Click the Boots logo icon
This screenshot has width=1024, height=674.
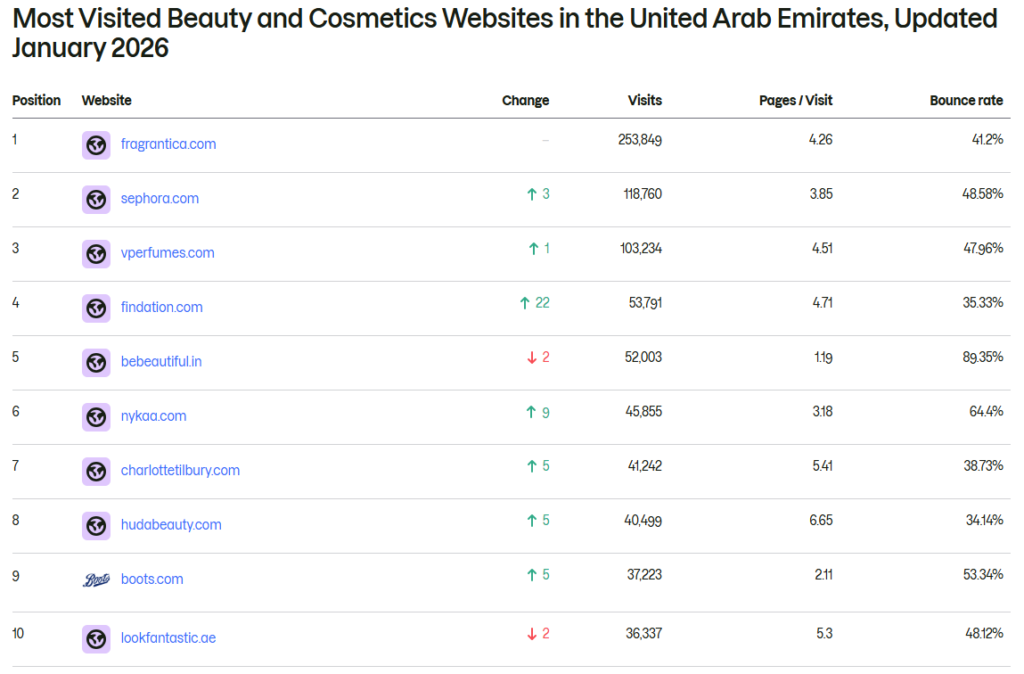click(96, 578)
